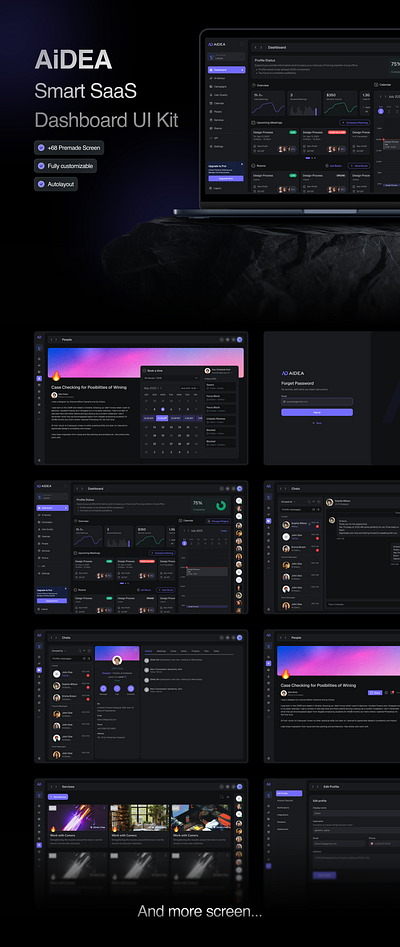Click the Back link on the Forget Password screen
This screenshot has width=400, height=947.
317,423
